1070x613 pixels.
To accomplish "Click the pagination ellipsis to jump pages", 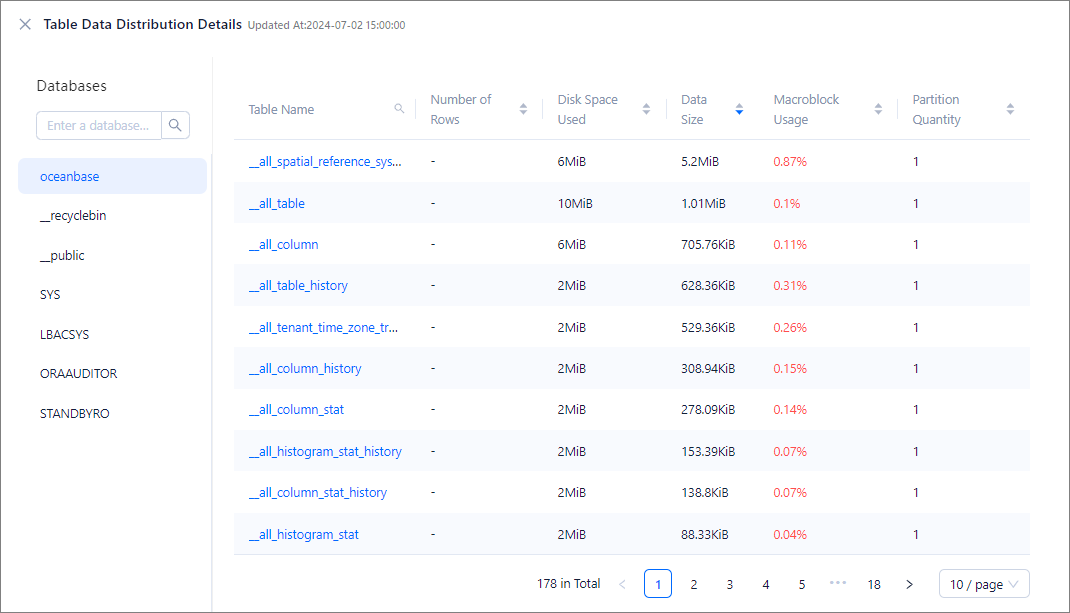I will click(838, 584).
